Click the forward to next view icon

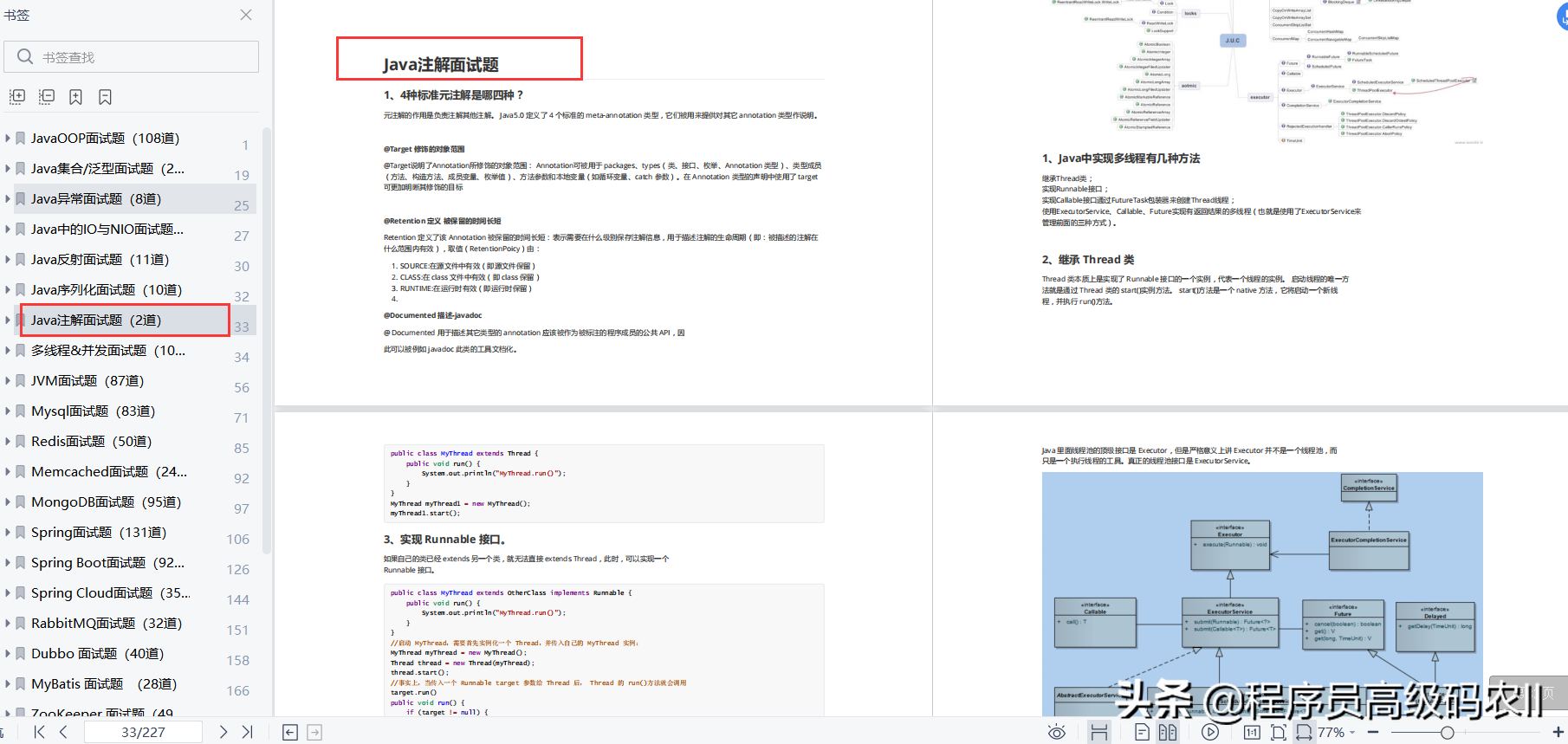click(314, 733)
